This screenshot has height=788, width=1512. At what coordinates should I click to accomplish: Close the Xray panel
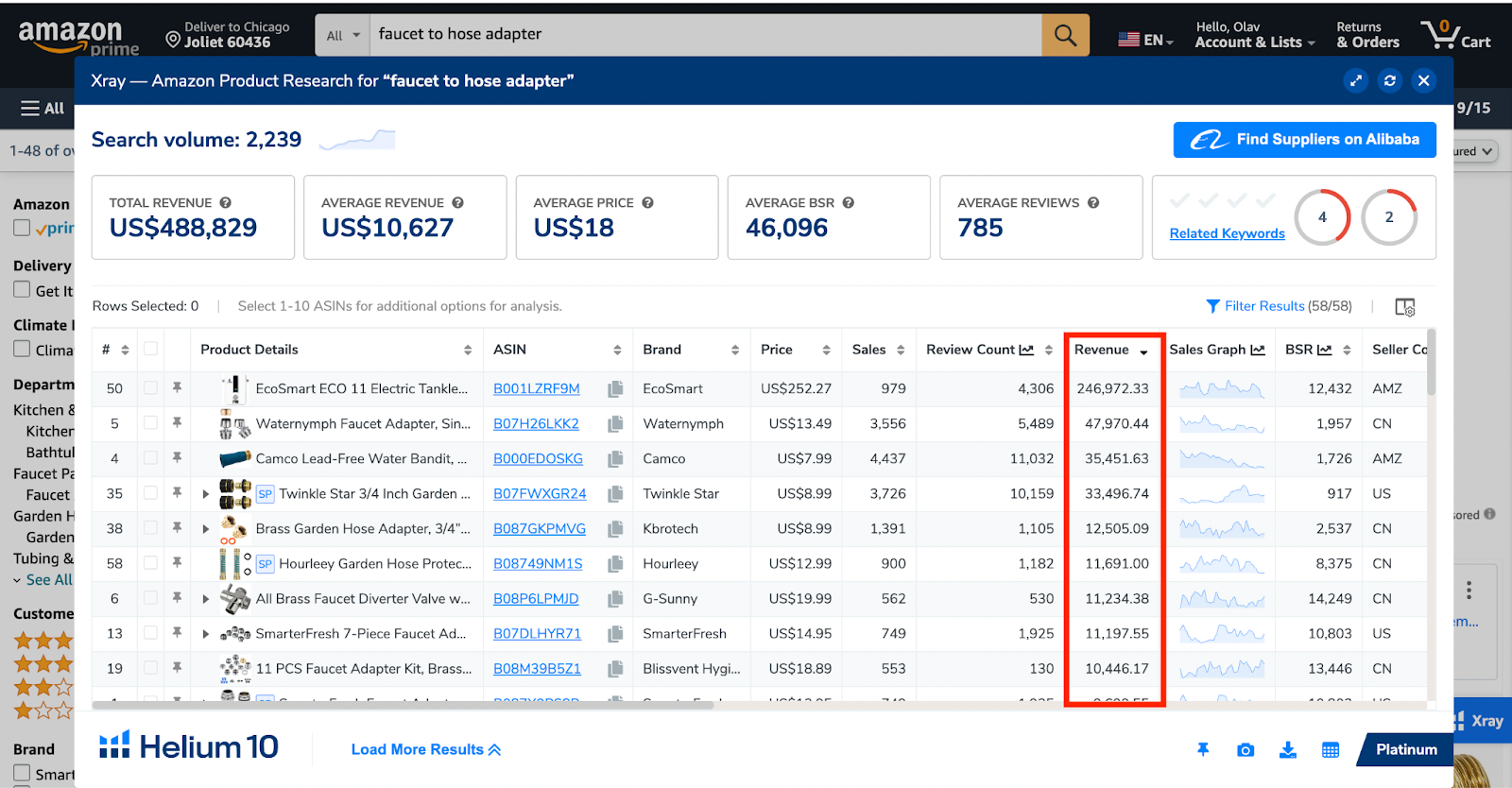(x=1424, y=80)
